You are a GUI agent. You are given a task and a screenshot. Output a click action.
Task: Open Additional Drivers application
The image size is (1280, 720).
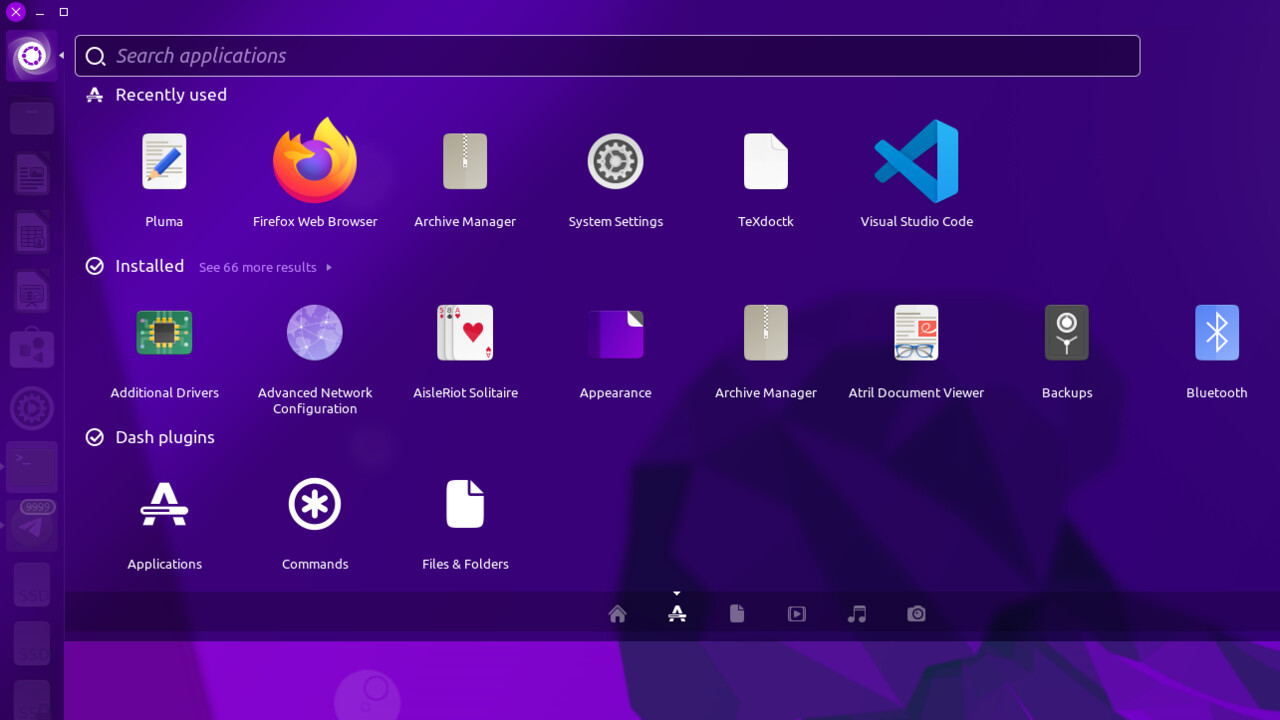click(x=164, y=333)
